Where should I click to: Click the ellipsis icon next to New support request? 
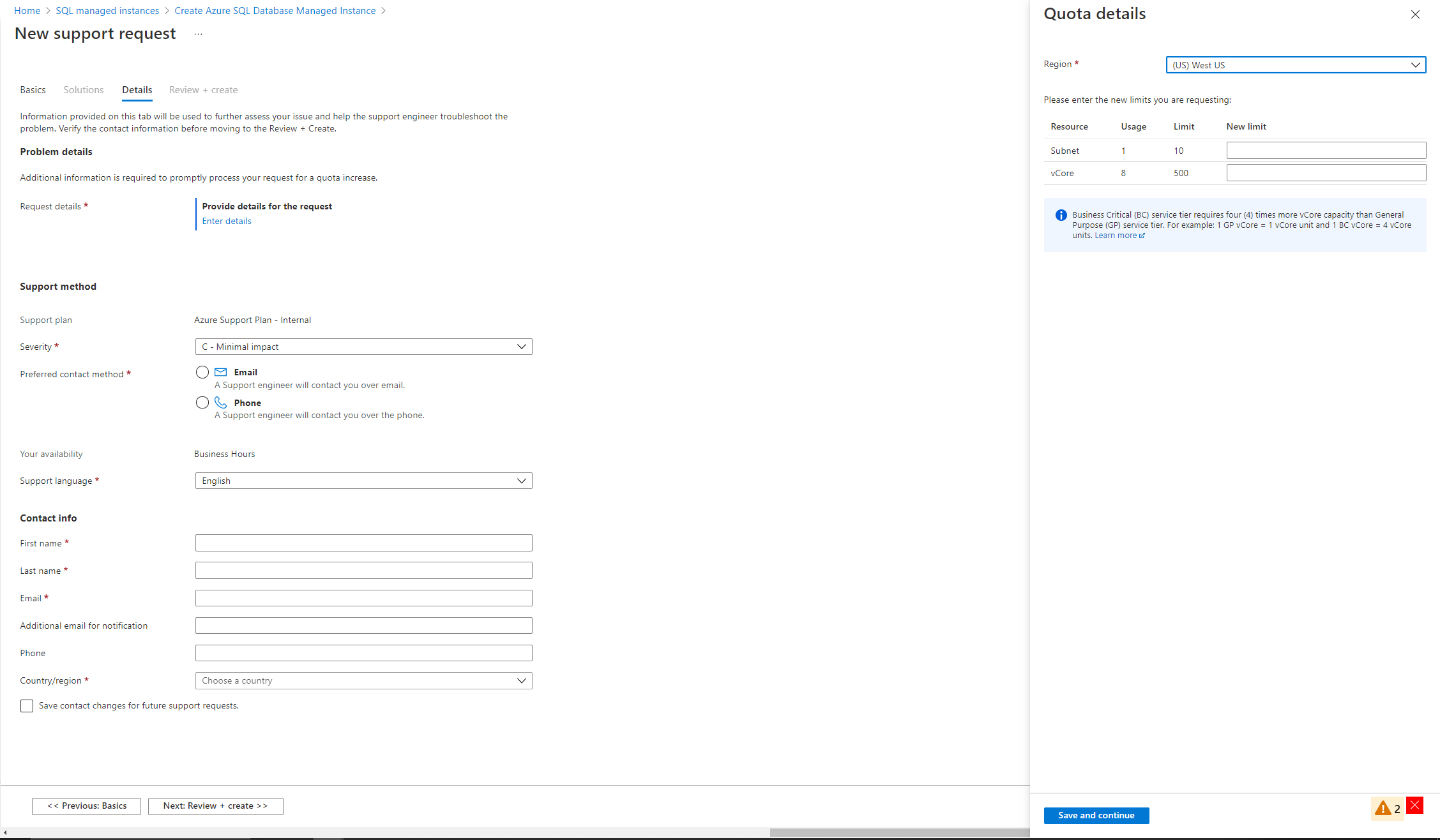coord(200,36)
